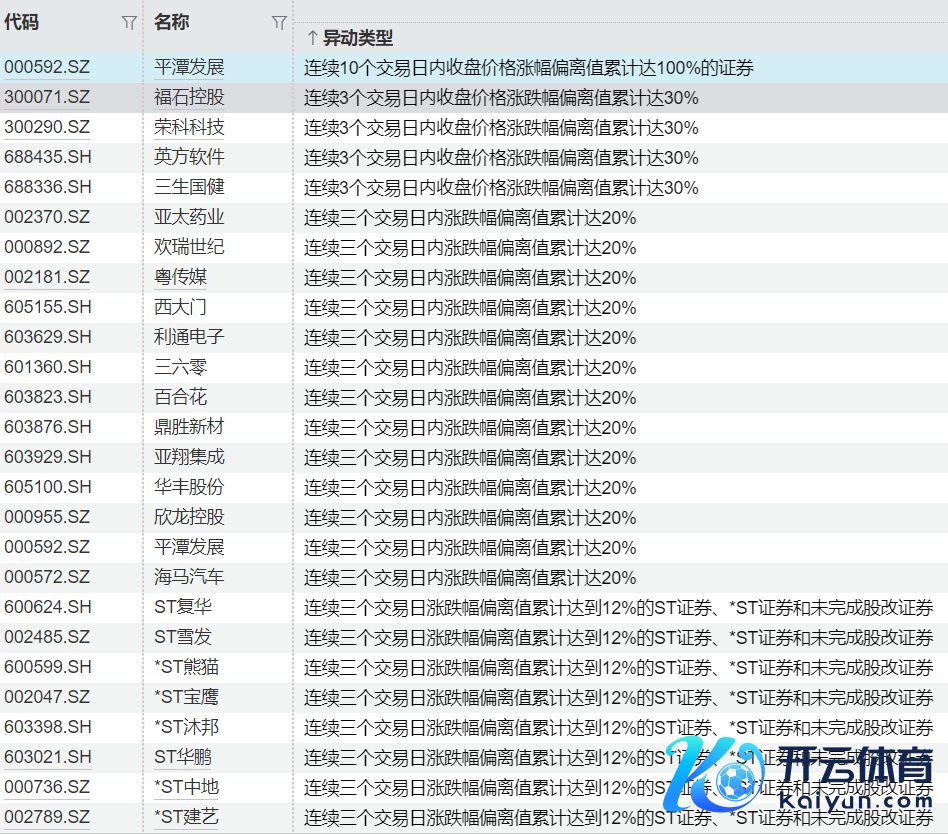Click 海马汽车 in the name column
The height and width of the screenshot is (834, 948).
(189, 578)
